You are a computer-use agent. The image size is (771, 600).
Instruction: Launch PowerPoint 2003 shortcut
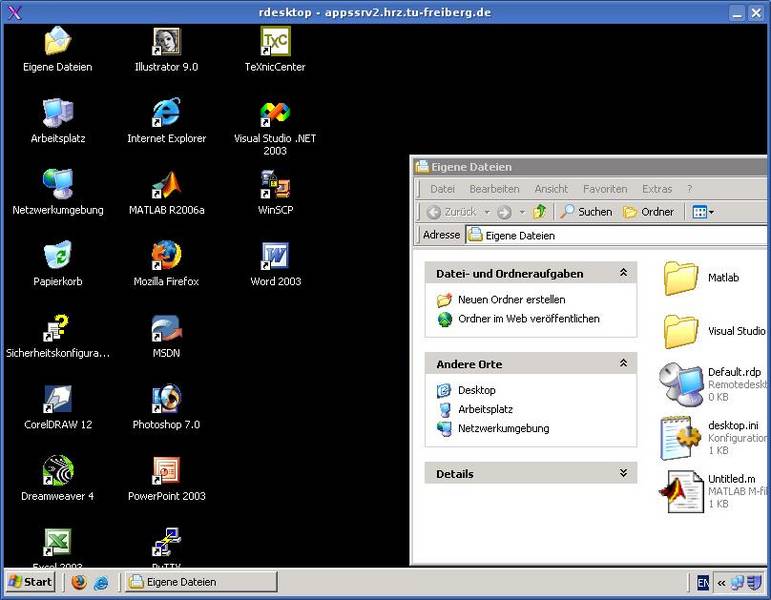[x=166, y=478]
